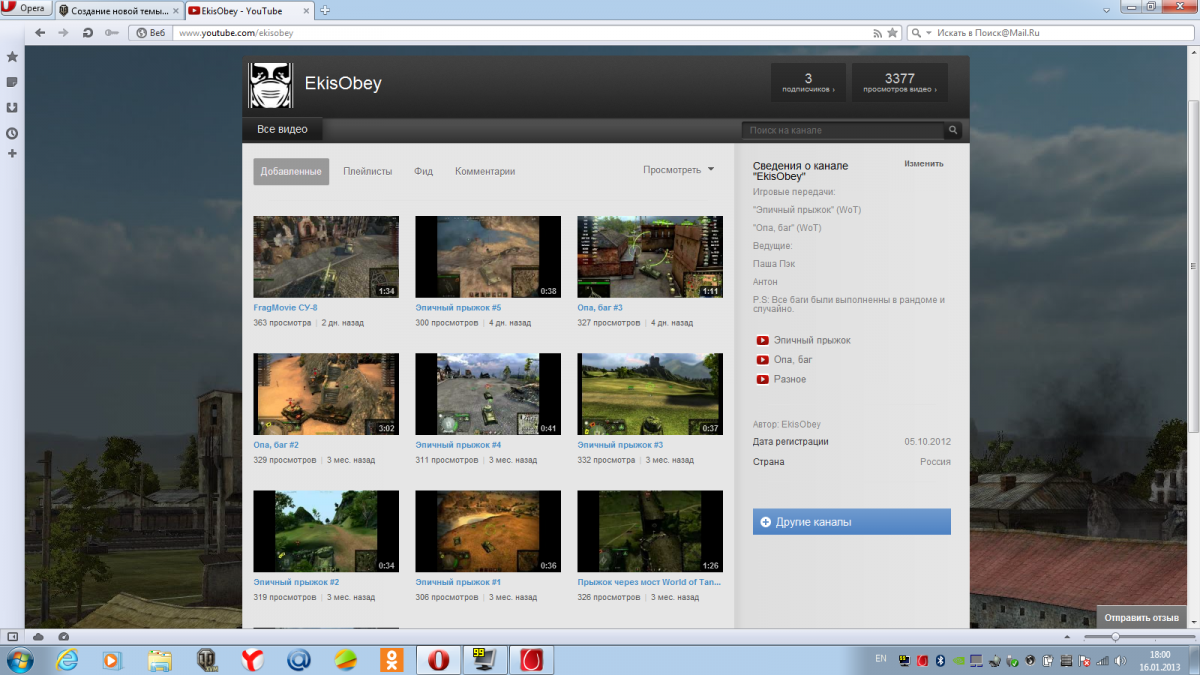Open the Notes panel in Opera sidebar
The image size is (1200, 675).
click(x=13, y=82)
